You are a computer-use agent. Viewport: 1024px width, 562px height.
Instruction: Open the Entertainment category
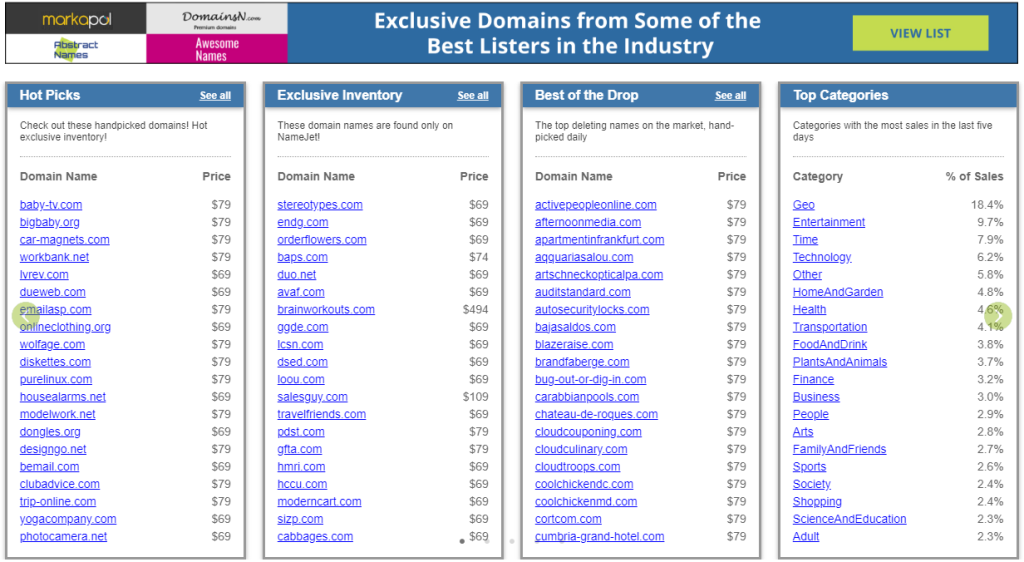click(x=829, y=222)
